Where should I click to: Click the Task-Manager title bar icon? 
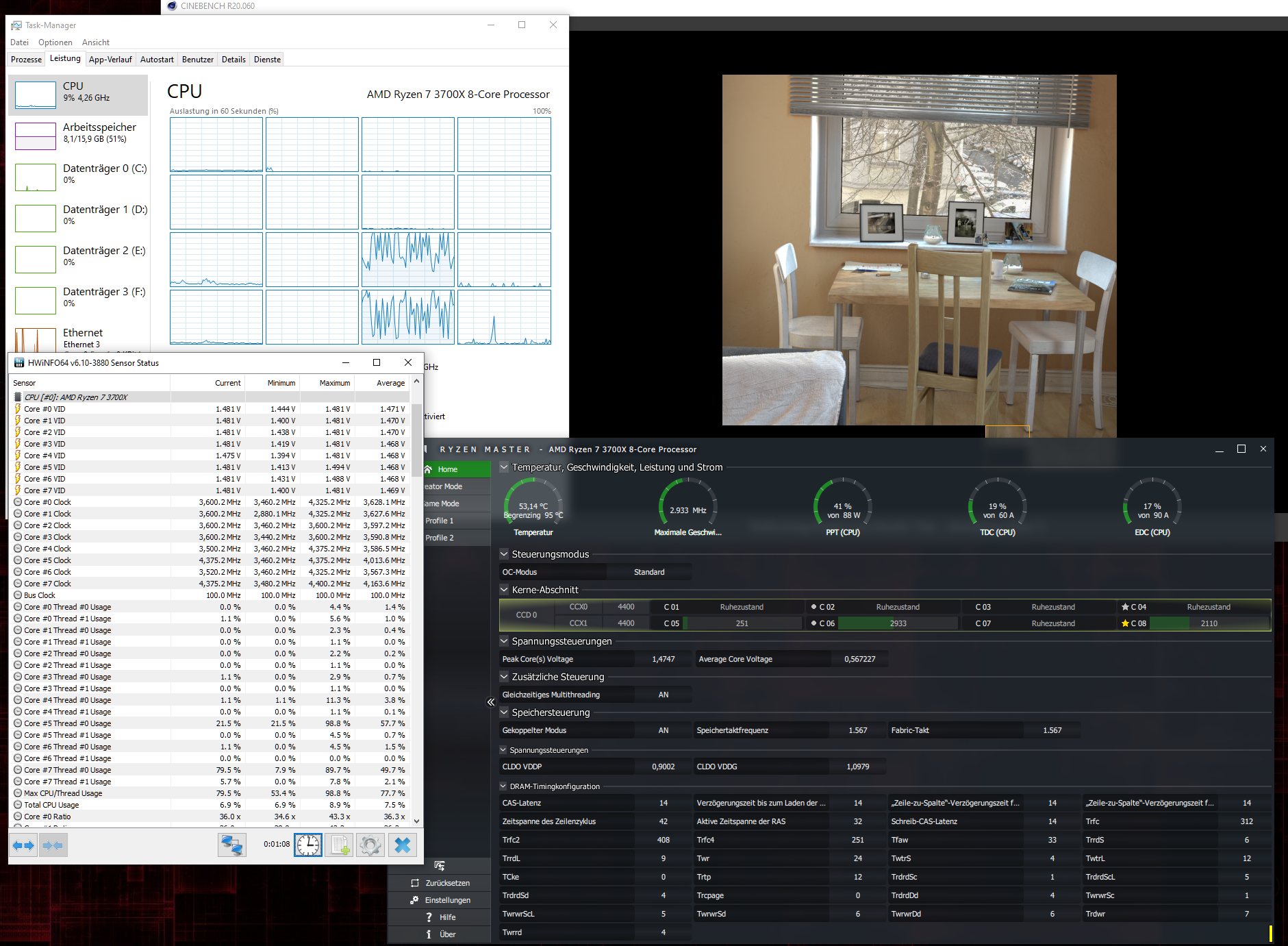point(16,25)
